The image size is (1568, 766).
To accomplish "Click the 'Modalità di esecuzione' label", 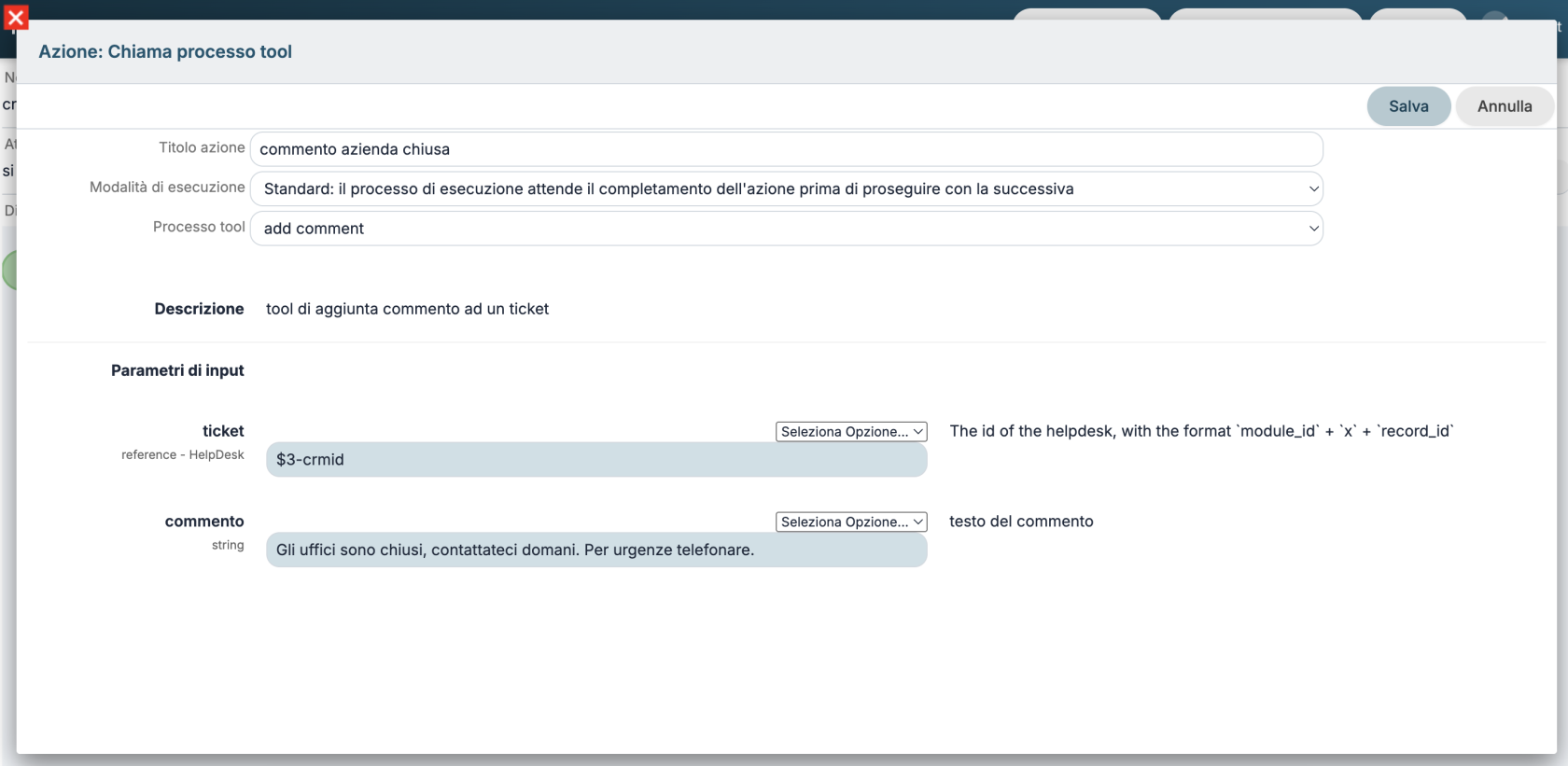I will [x=167, y=188].
